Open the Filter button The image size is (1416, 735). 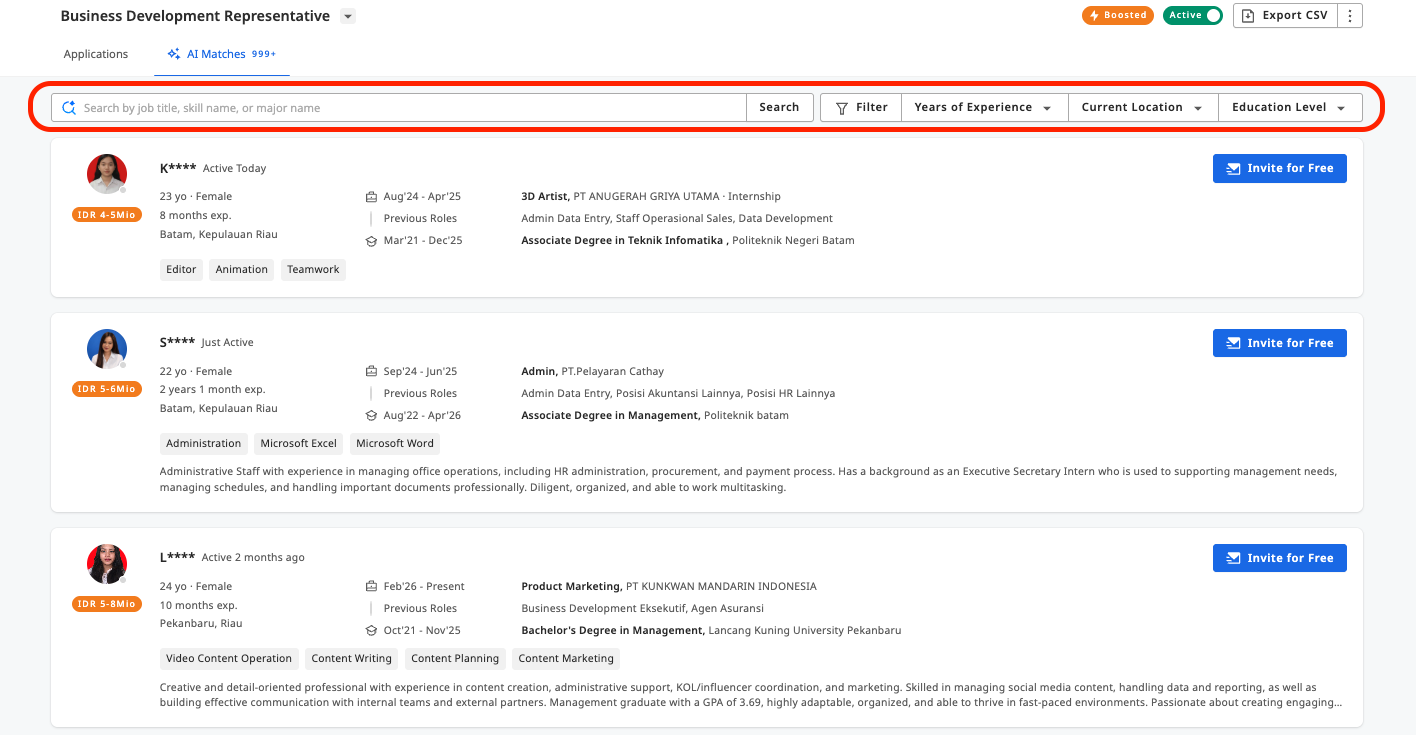pyautogui.click(x=861, y=107)
